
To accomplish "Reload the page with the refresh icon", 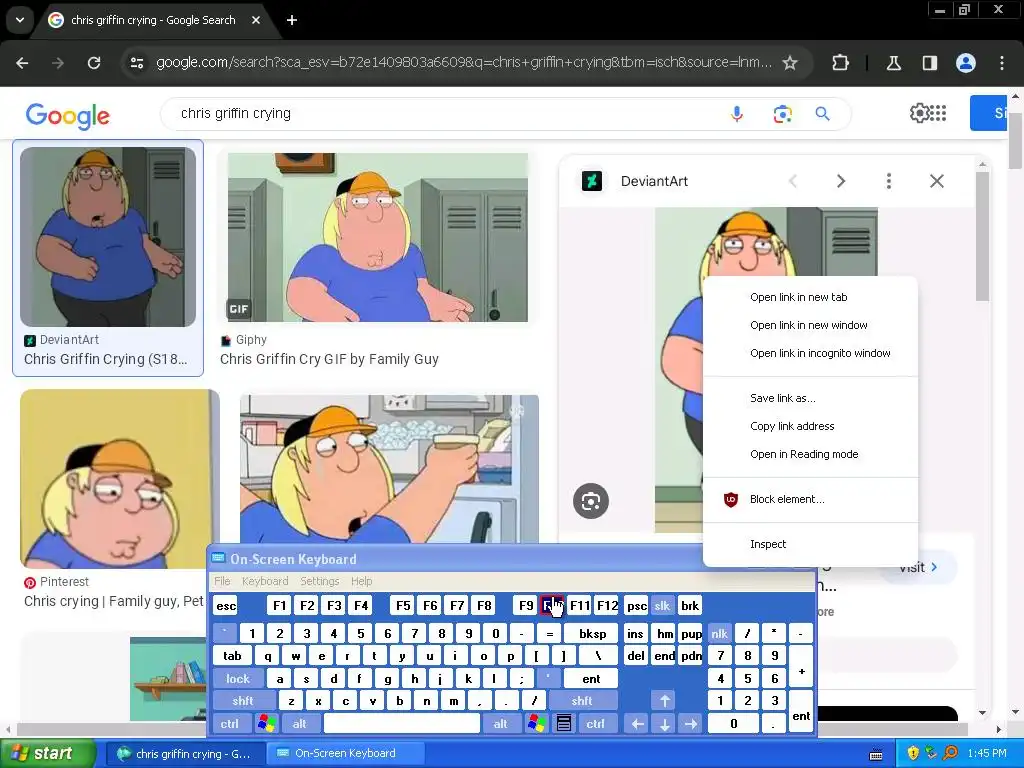I will coord(94,63).
